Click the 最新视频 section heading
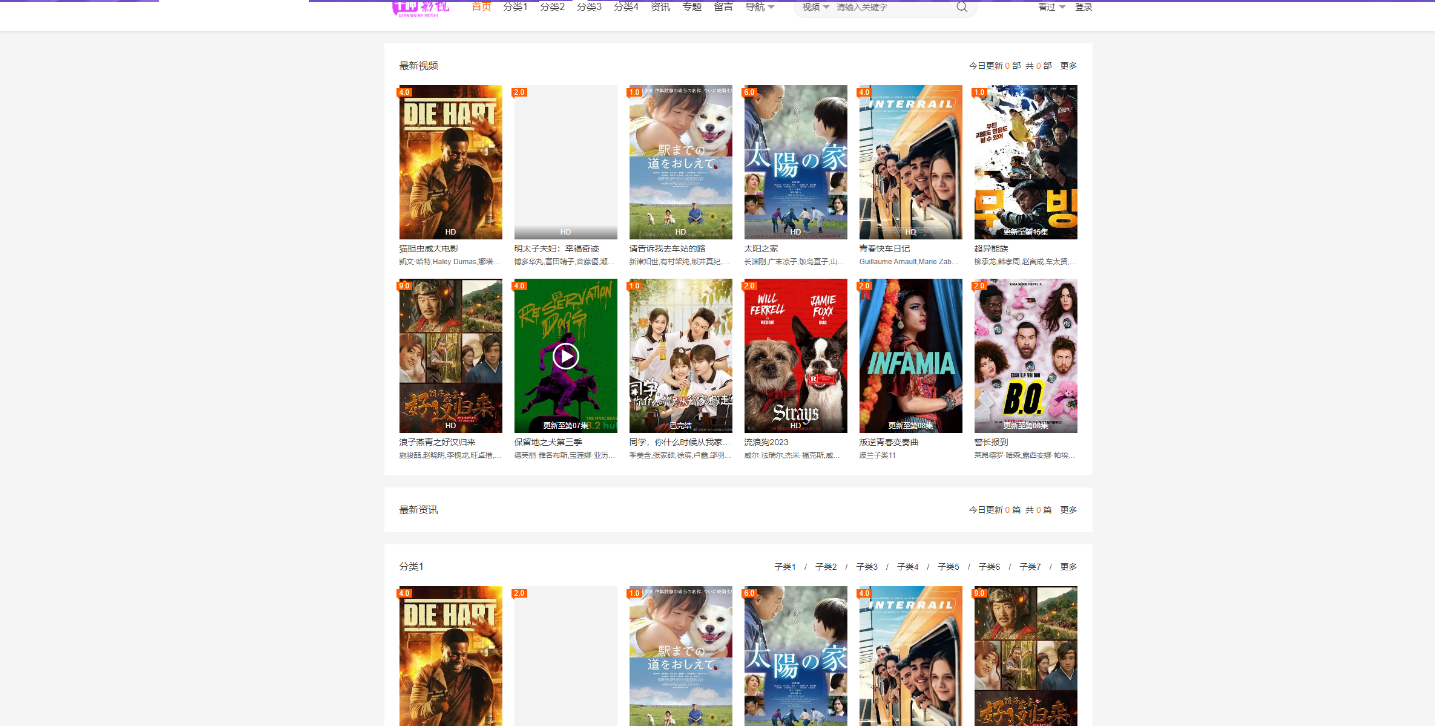The width and height of the screenshot is (1435, 726). coord(419,66)
